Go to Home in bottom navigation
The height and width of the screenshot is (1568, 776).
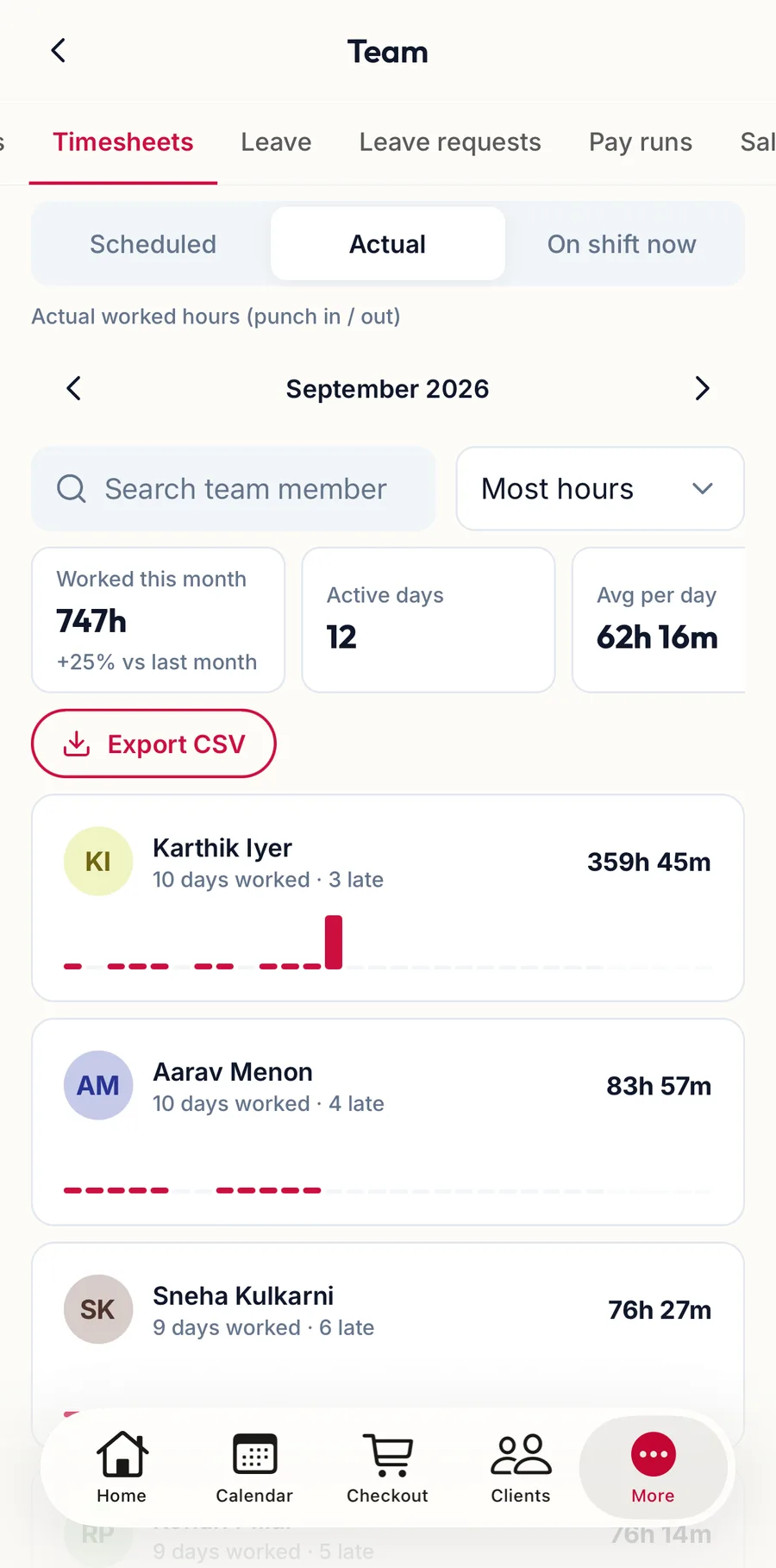[x=122, y=1468]
